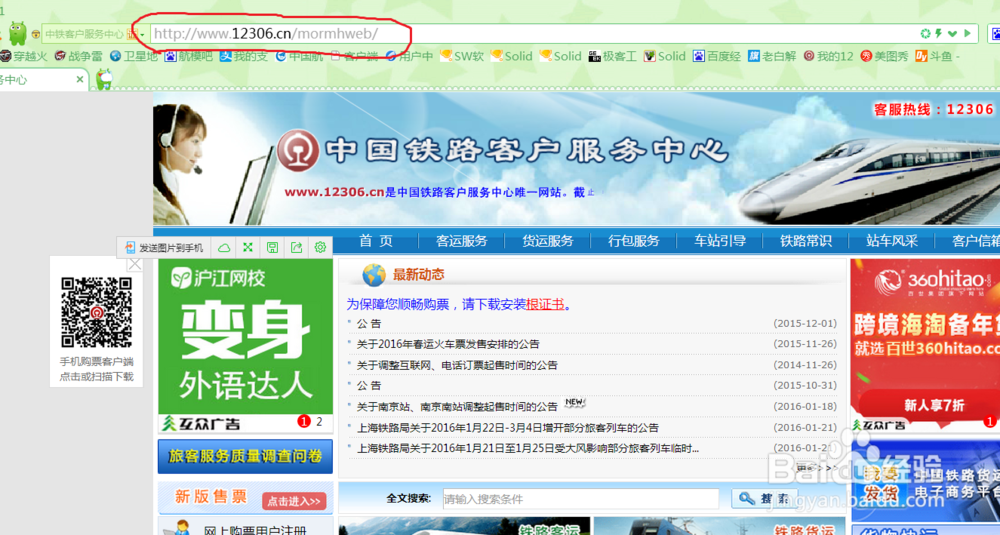This screenshot has height=535, width=1000.
Task: Open the 我的12 bookmark
Action: pyautogui.click(x=828, y=56)
